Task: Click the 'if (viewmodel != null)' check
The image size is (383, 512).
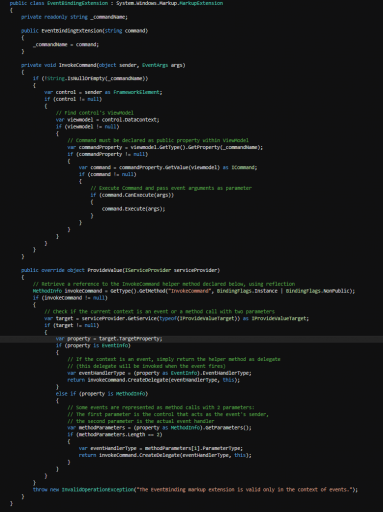Action: tap(87, 127)
